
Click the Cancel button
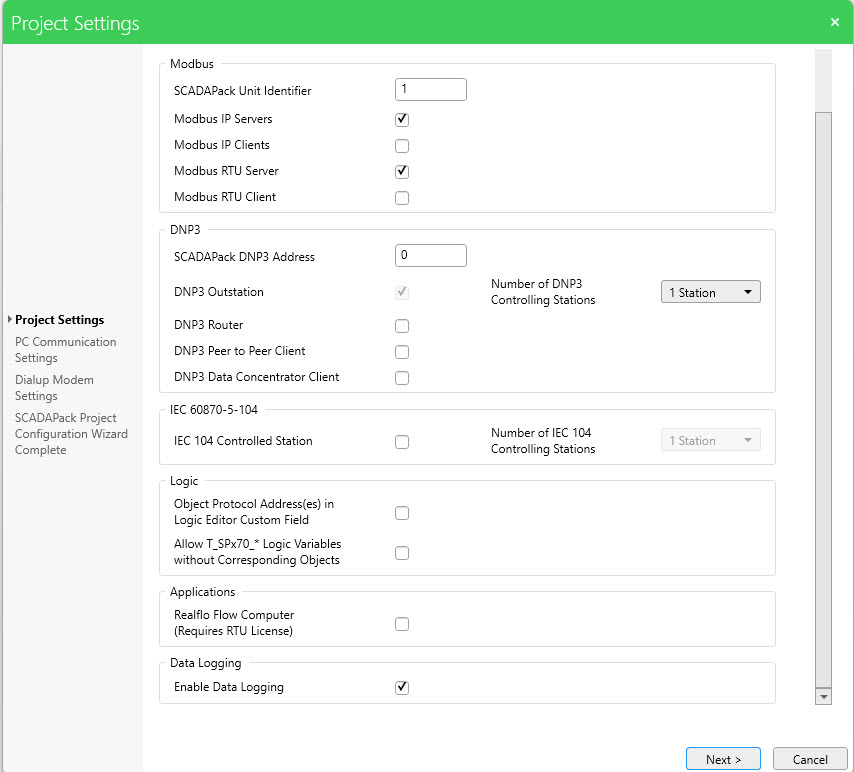tap(810, 759)
